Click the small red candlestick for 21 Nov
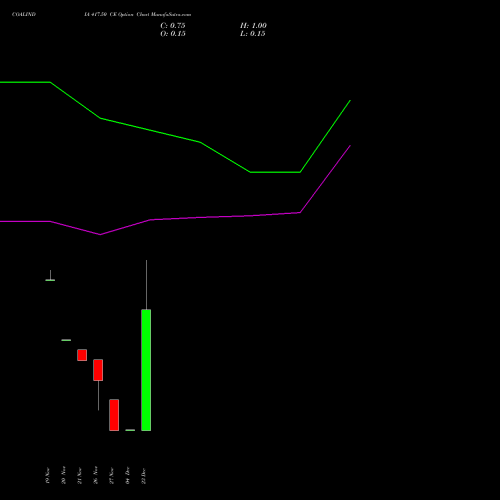The height and width of the screenshot is (500, 500). (x=82, y=355)
